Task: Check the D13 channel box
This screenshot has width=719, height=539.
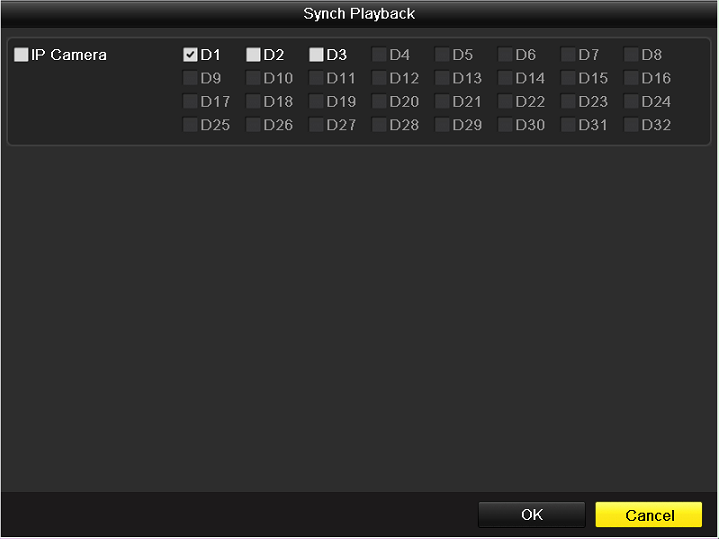Action: [x=442, y=78]
